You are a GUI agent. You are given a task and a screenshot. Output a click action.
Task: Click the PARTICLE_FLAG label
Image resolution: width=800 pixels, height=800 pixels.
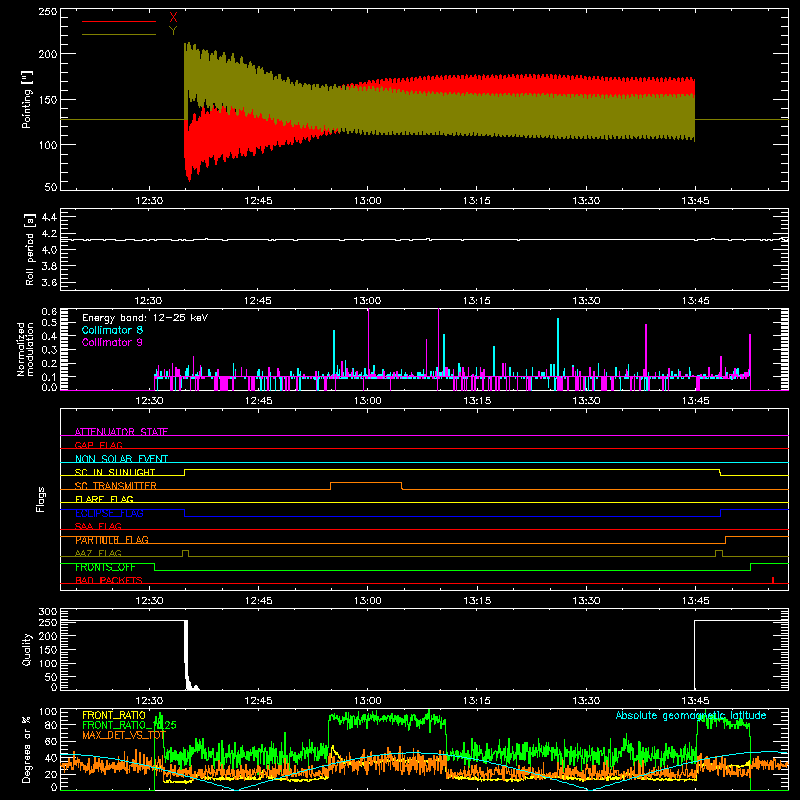point(112,540)
